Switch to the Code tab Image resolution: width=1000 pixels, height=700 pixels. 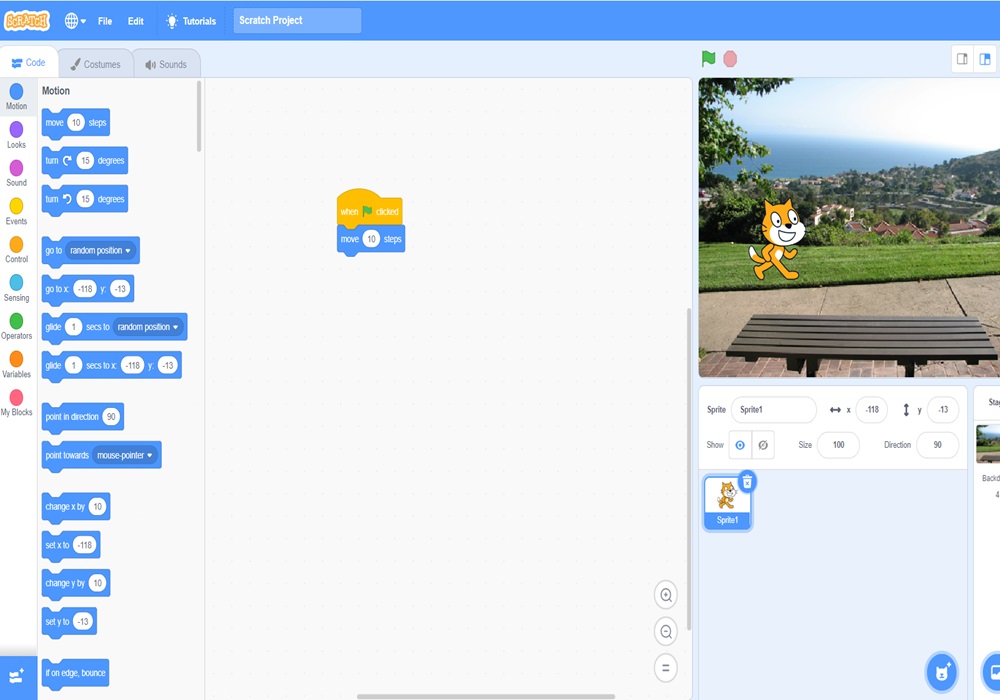29,62
